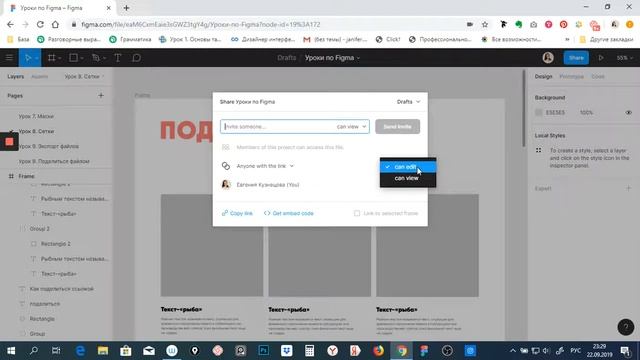Click the background opacity 100% value

[586, 112]
